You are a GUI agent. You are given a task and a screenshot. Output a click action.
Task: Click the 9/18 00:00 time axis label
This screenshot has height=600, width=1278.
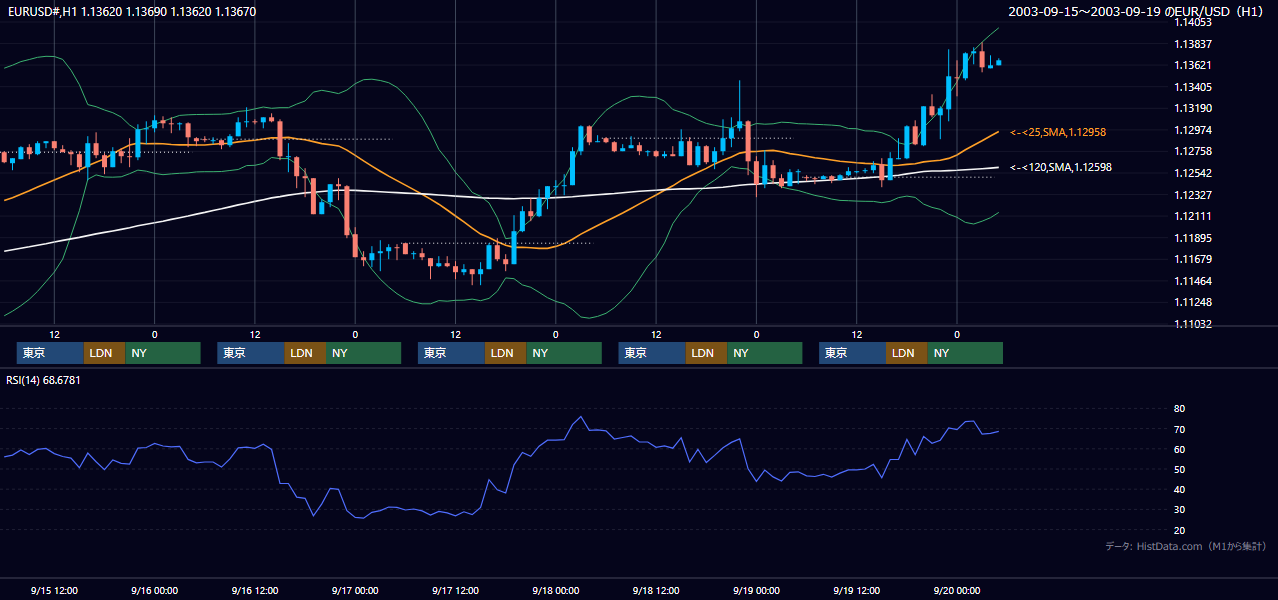point(556,590)
